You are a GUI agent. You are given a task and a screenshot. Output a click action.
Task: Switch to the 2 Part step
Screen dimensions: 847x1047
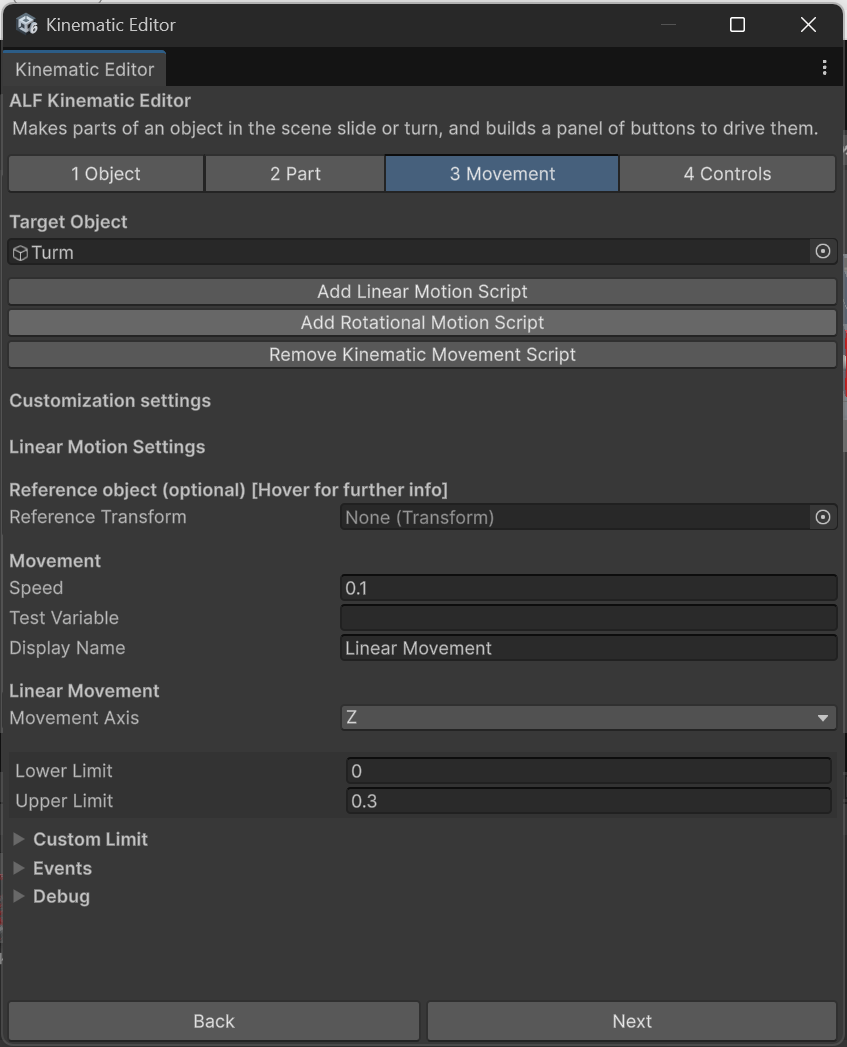click(x=295, y=174)
